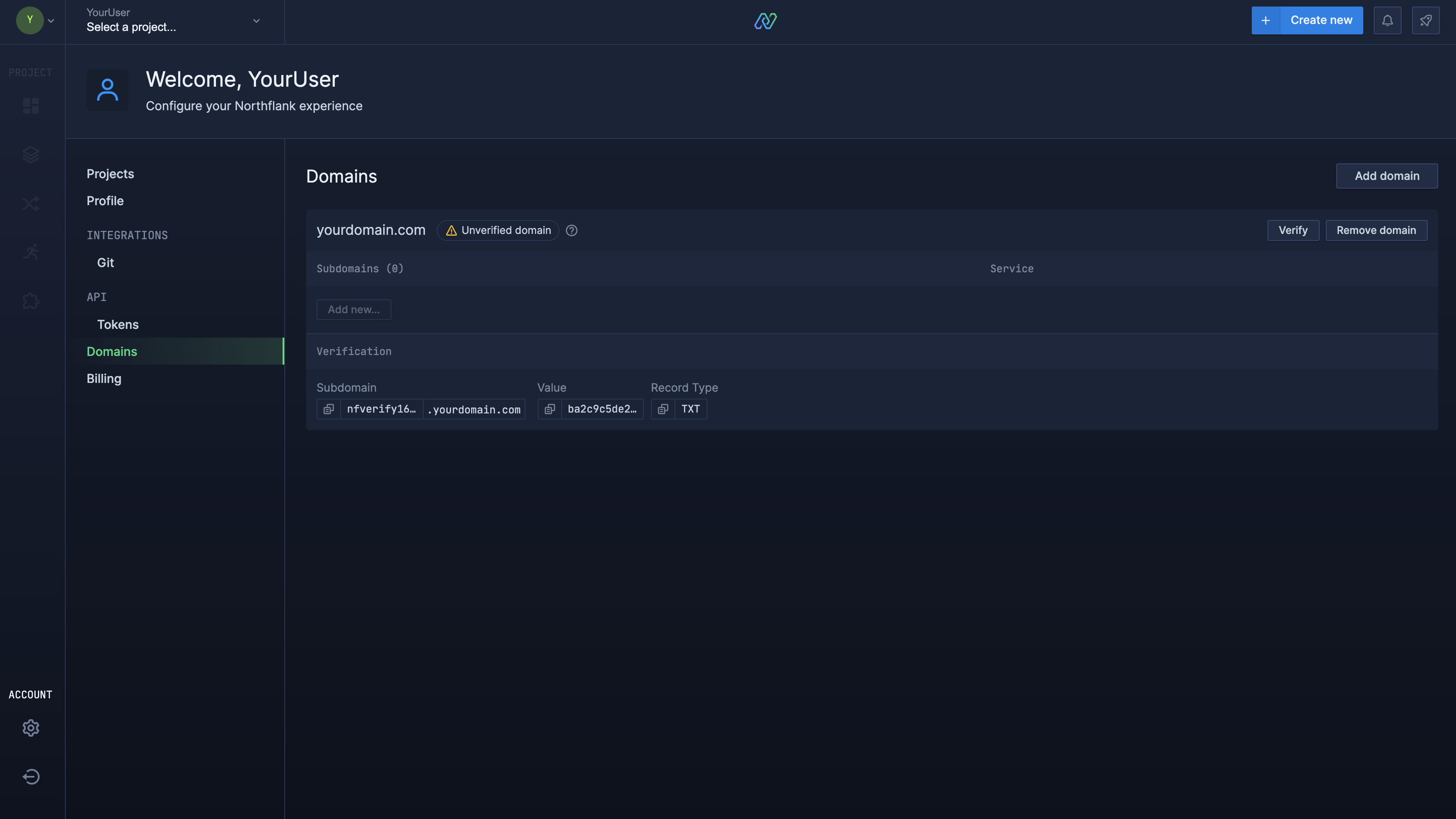Screen dimensions: 1456x819
Task: Open account settings gear icon
Action: (x=31, y=728)
